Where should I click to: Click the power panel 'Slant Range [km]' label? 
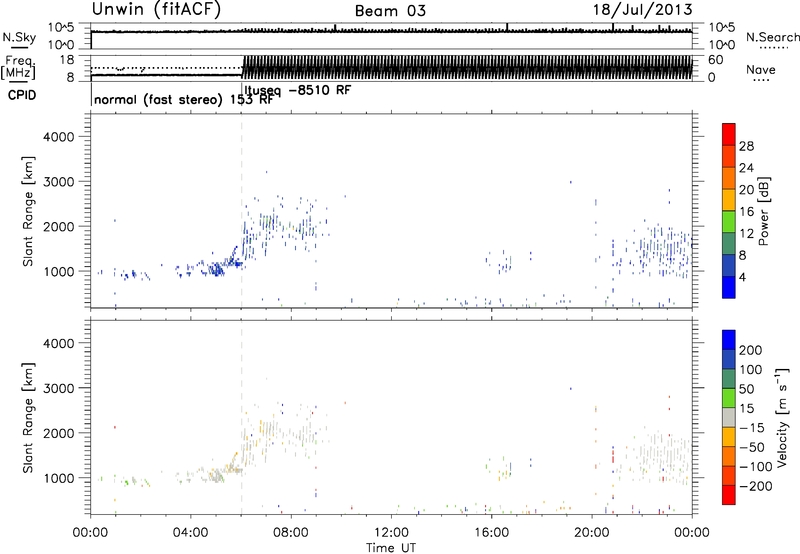(x=28, y=212)
